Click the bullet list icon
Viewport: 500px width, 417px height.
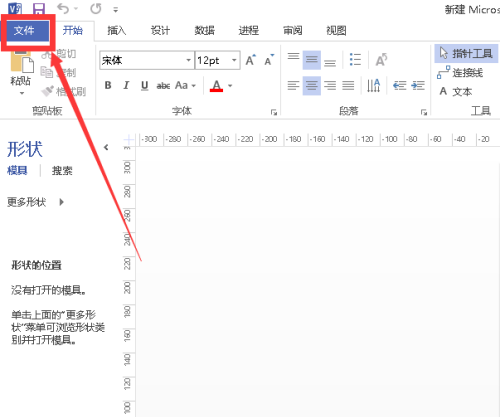pos(355,60)
